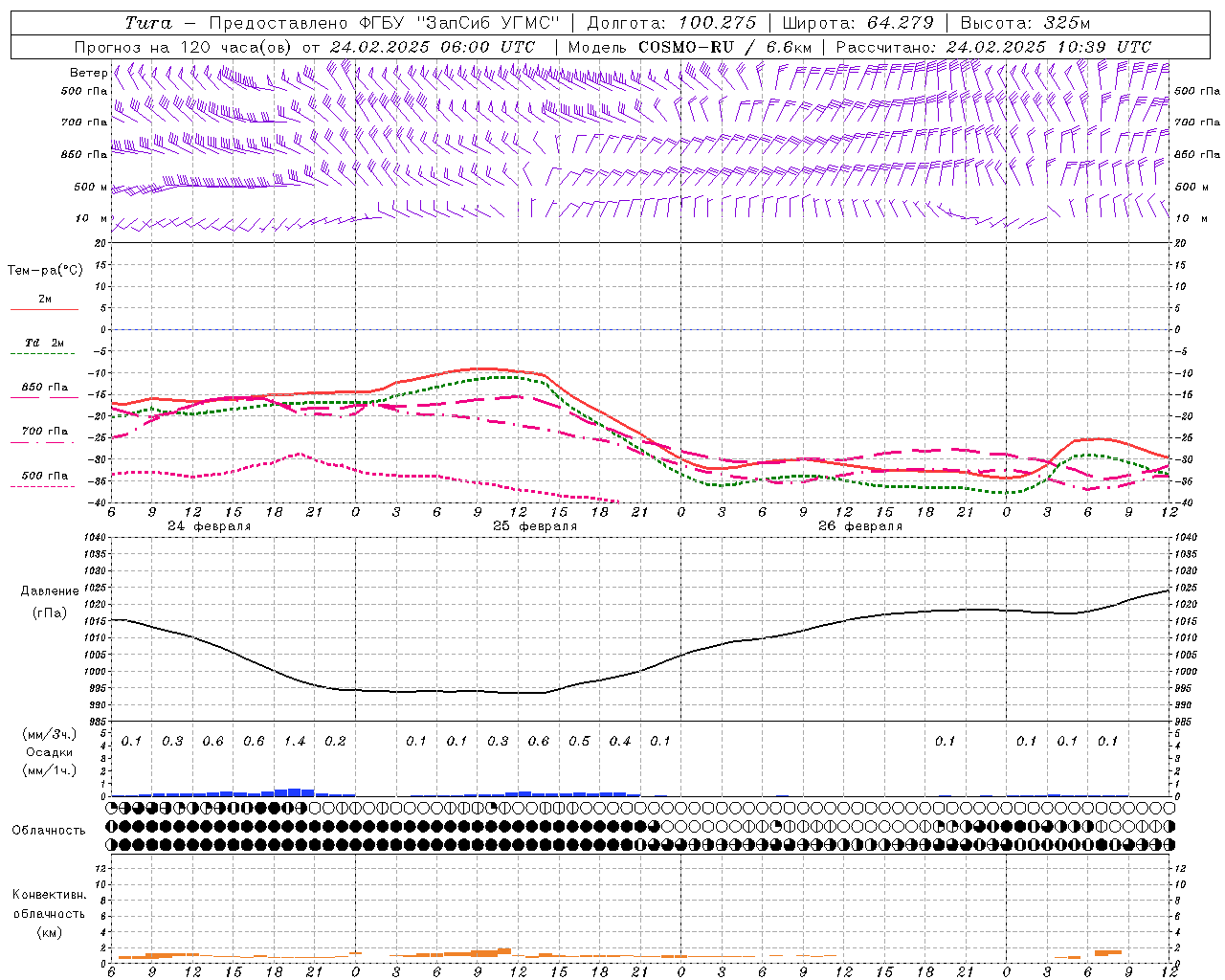This screenshot has height=980, width=1225.
Task: Click the "26 февраля" date label
Action: 860,526
